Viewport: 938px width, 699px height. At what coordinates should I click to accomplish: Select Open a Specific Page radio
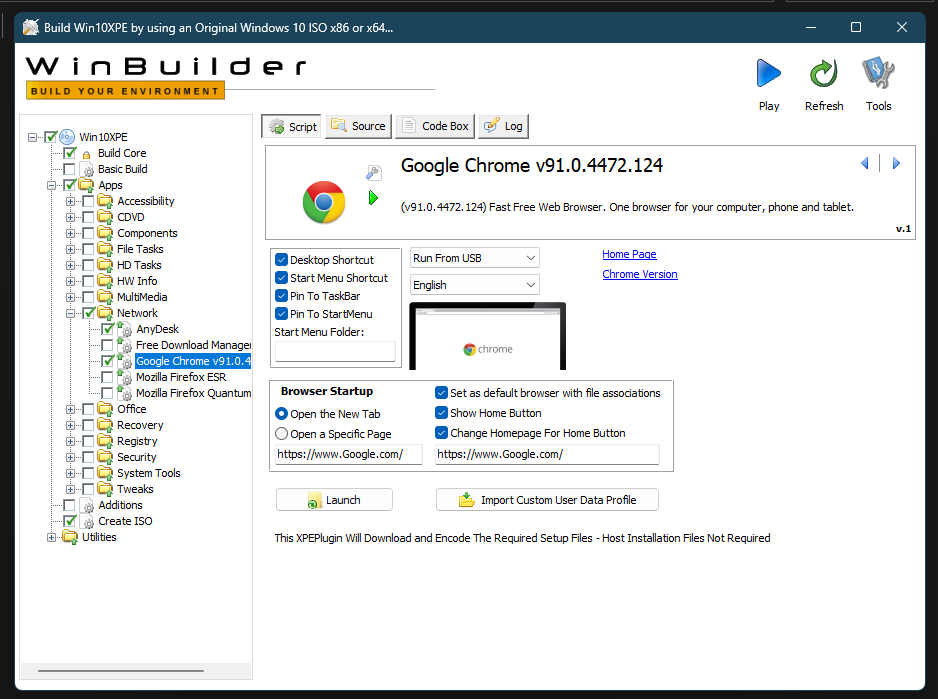[x=281, y=433]
